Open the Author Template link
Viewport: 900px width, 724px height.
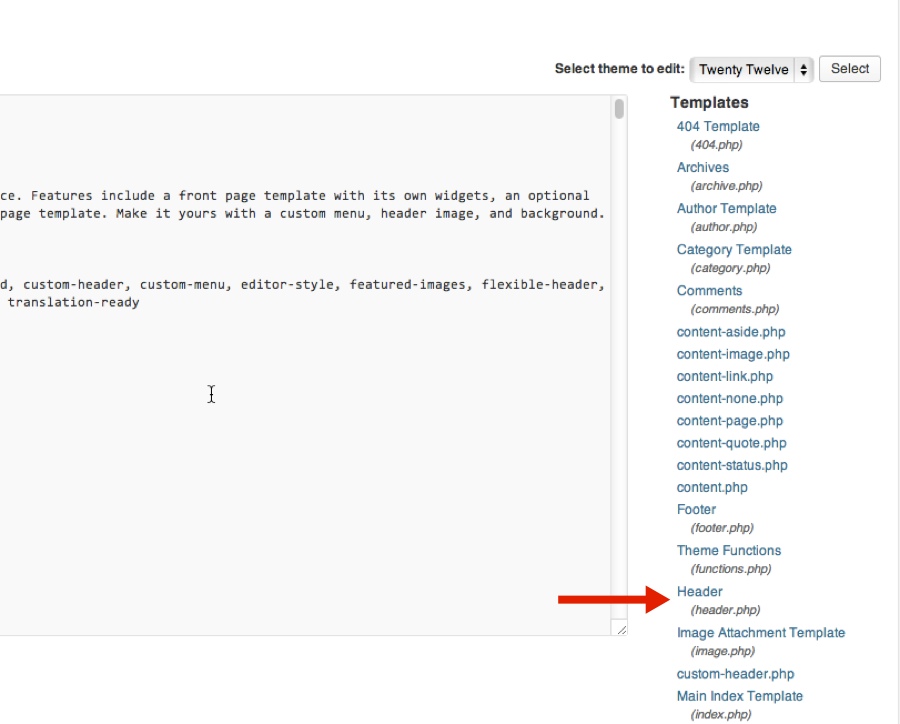point(726,208)
